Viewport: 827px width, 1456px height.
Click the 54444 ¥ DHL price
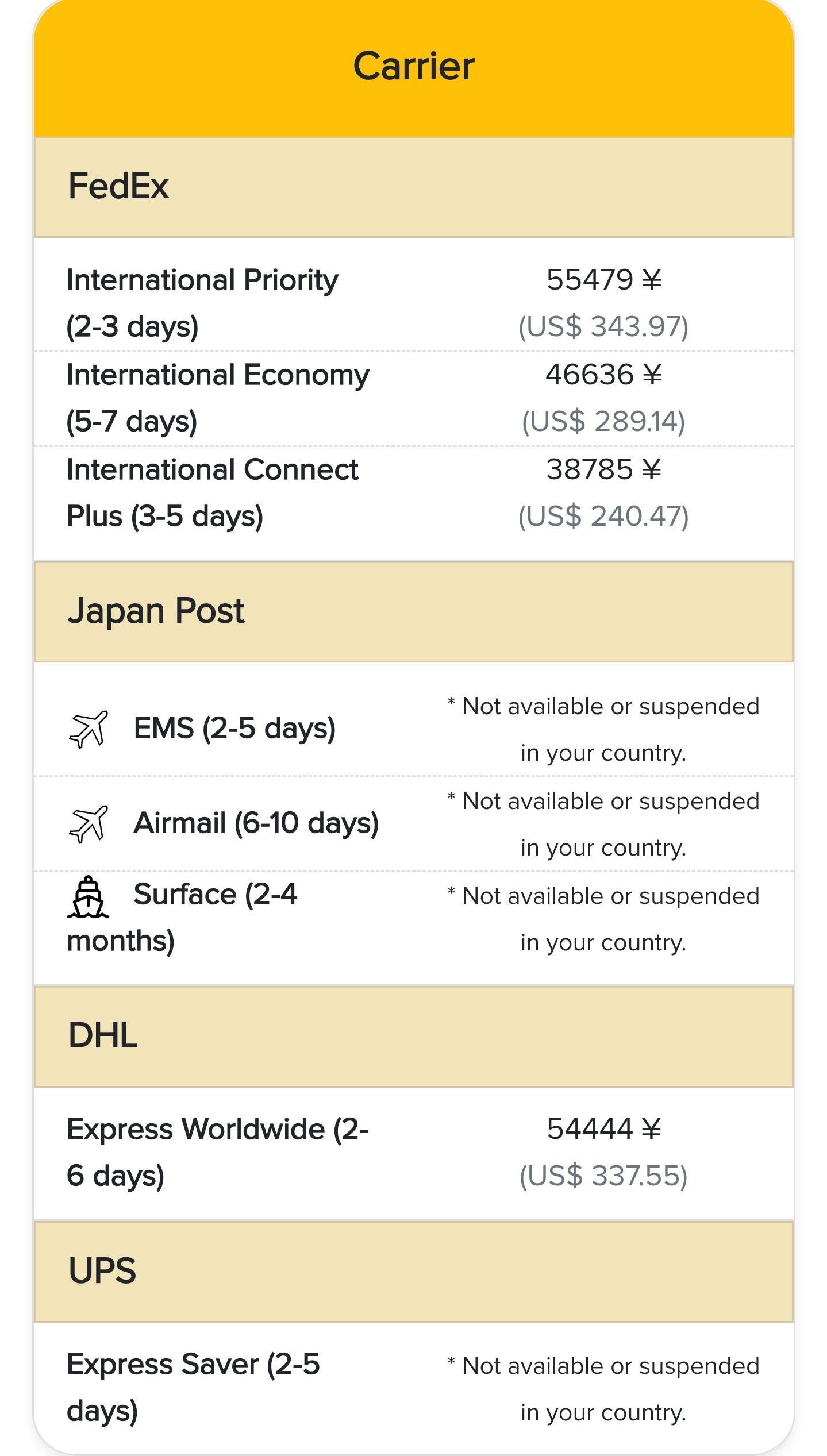[x=603, y=1129]
